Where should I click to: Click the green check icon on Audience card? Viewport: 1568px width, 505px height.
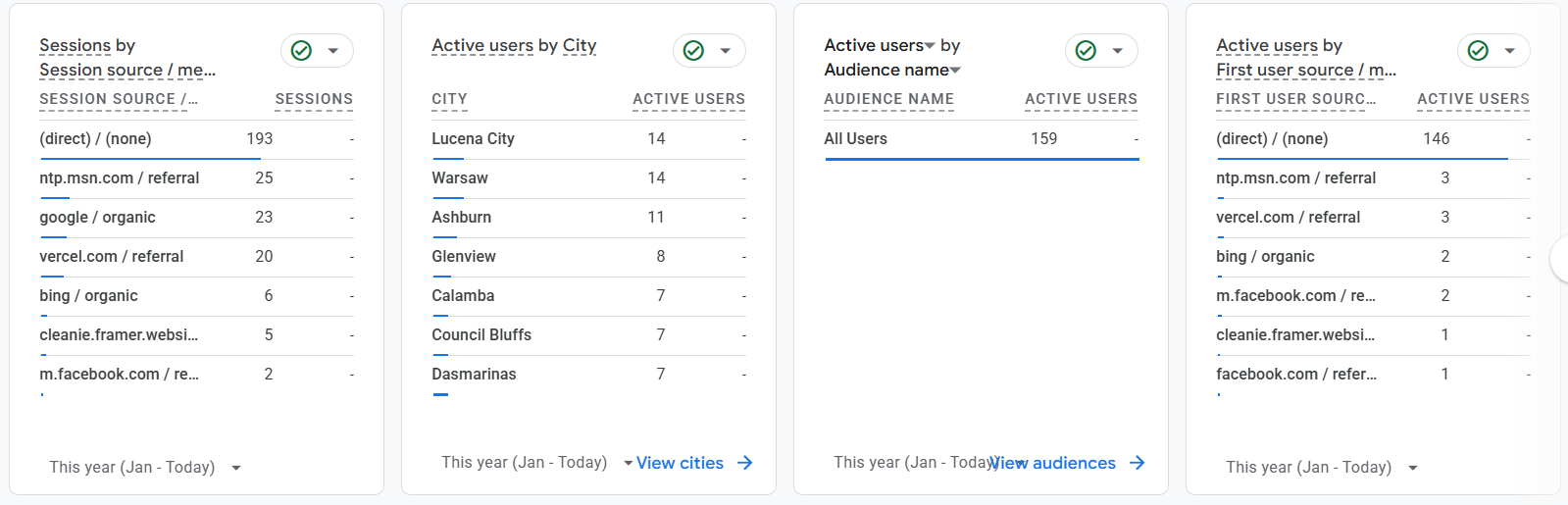tap(1087, 51)
